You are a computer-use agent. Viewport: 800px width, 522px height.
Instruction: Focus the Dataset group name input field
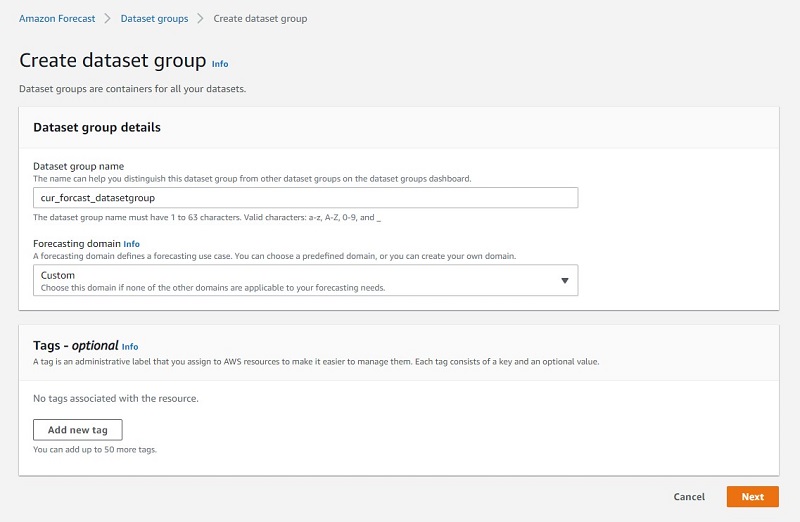point(305,197)
